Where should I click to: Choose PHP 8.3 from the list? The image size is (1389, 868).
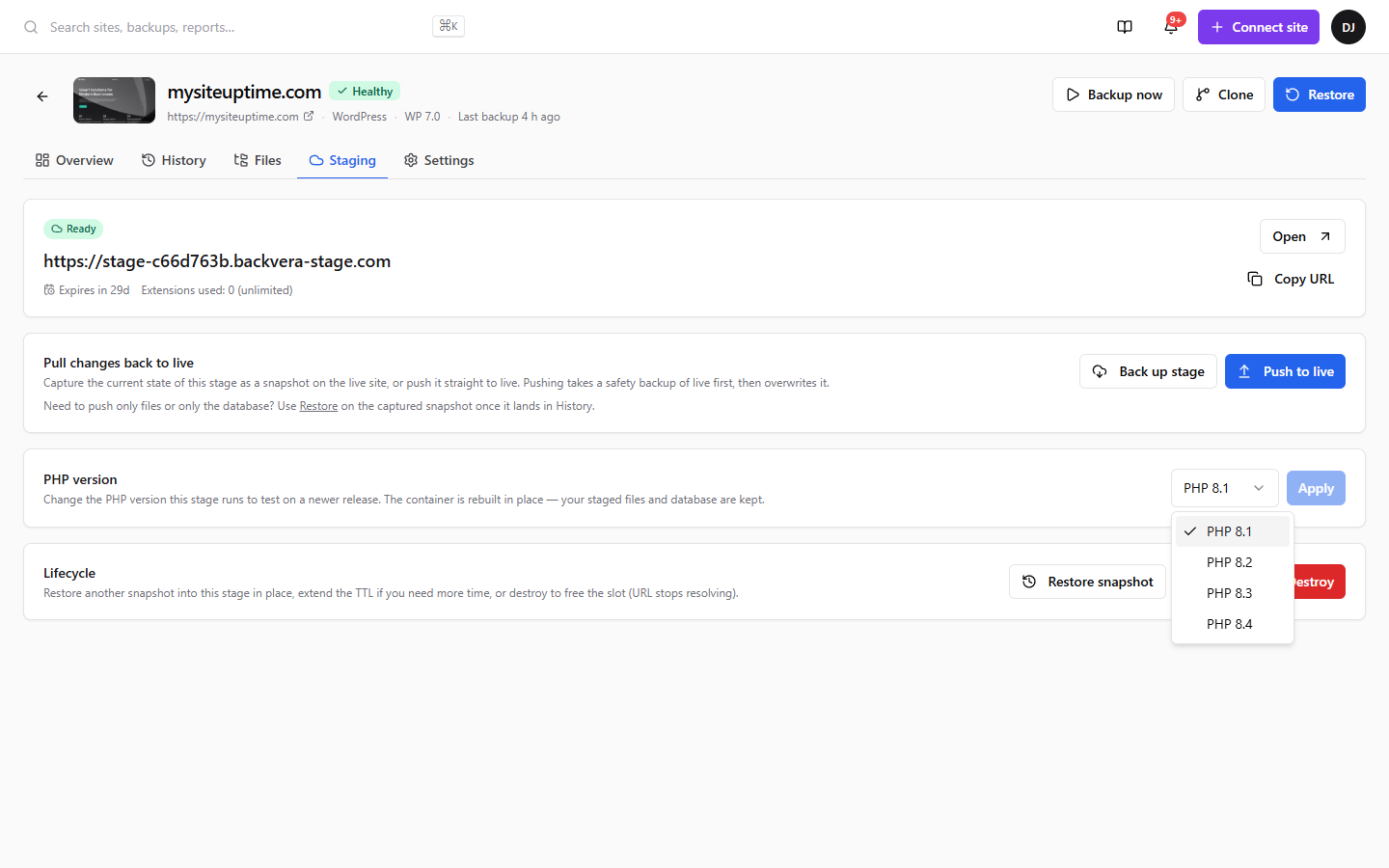(x=1233, y=593)
